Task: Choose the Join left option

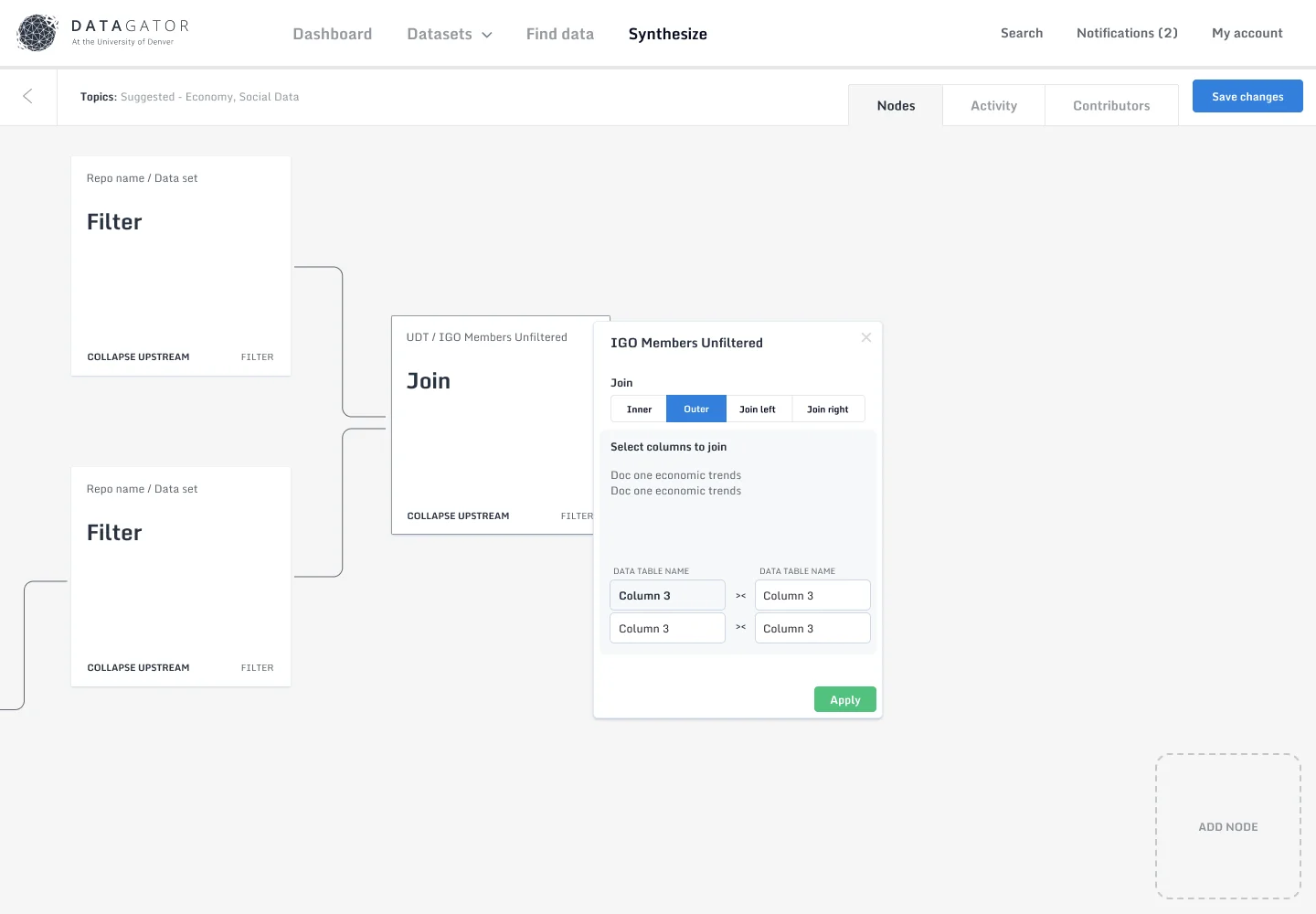Action: 758,409
